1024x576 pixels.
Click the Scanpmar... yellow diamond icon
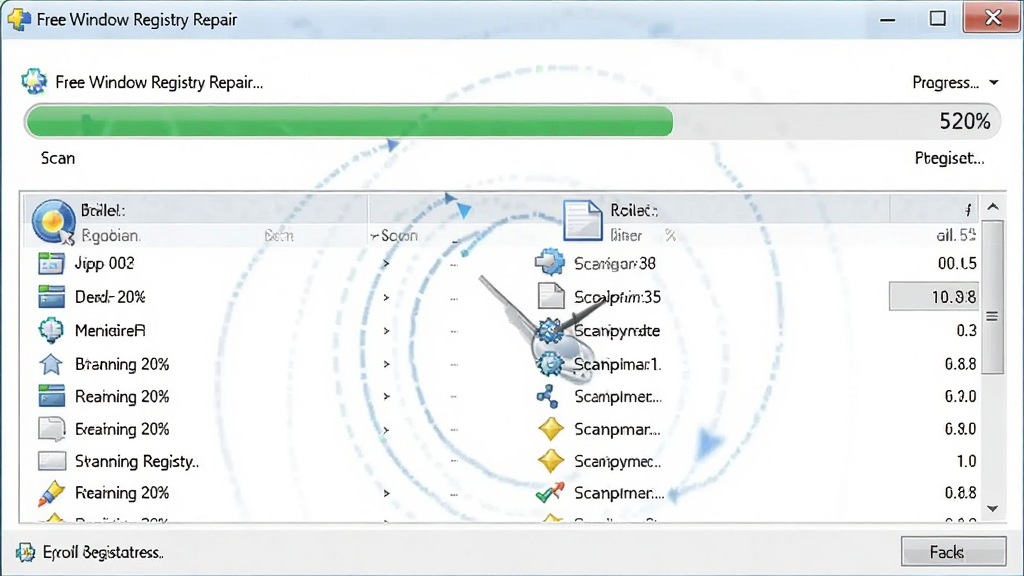tap(551, 429)
